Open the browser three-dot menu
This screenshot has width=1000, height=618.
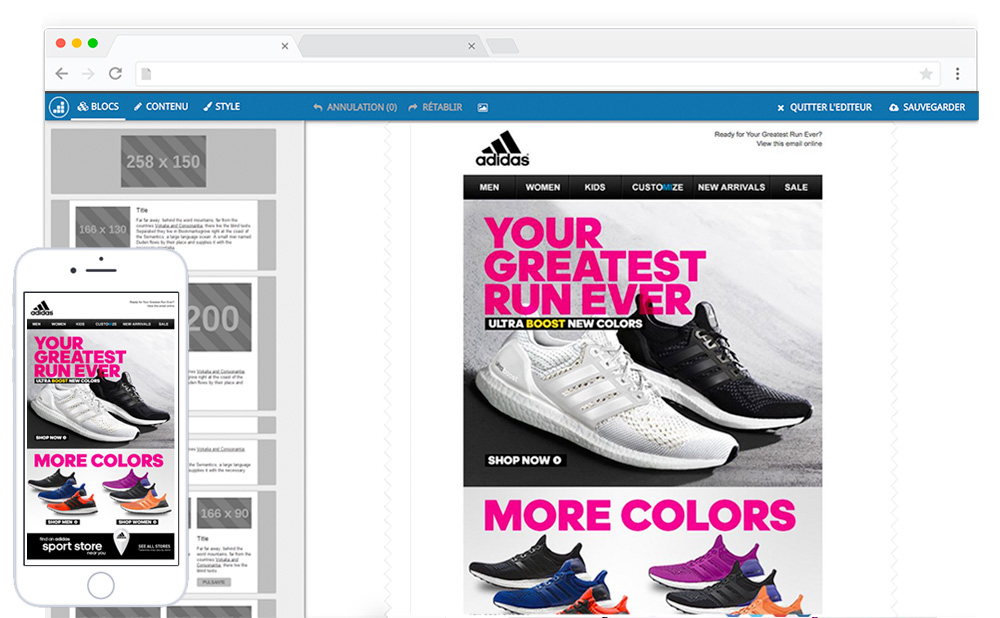pos(957,74)
